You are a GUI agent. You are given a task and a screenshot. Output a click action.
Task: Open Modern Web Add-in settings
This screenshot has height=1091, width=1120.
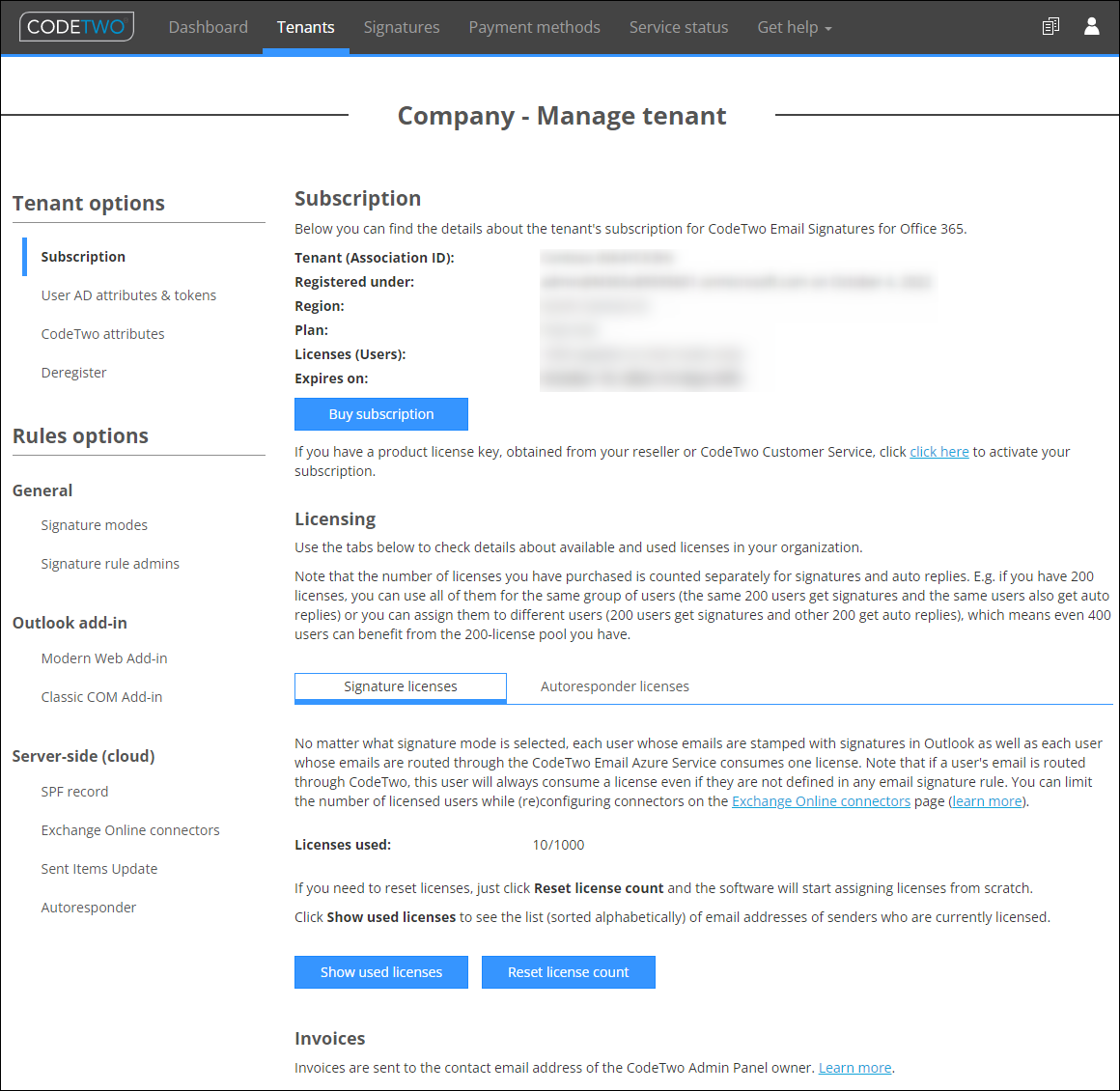104,658
